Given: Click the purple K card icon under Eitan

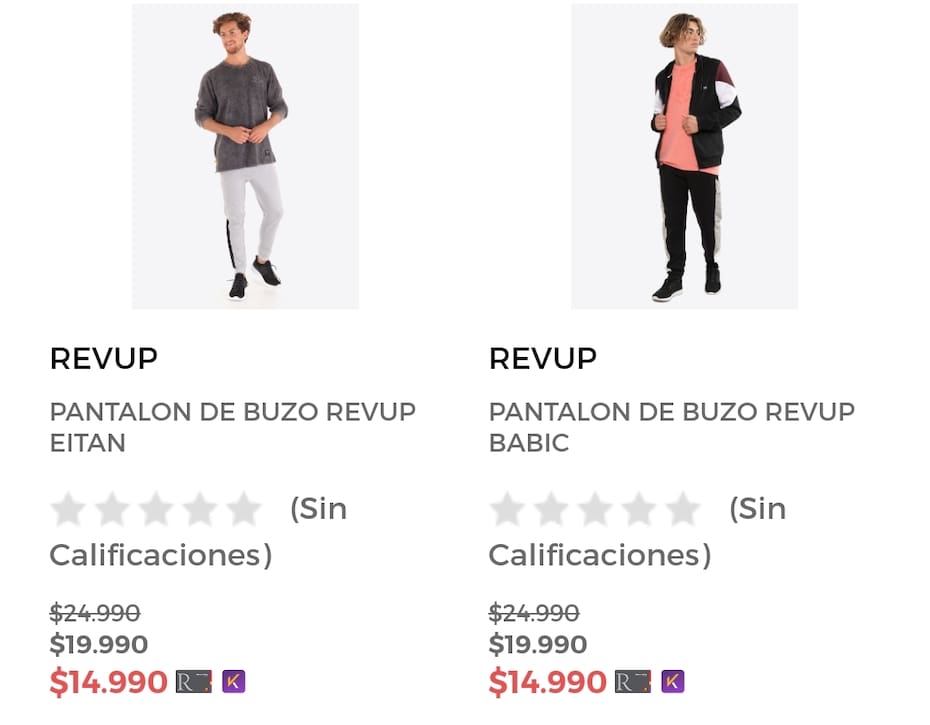Looking at the screenshot, I should [234, 682].
